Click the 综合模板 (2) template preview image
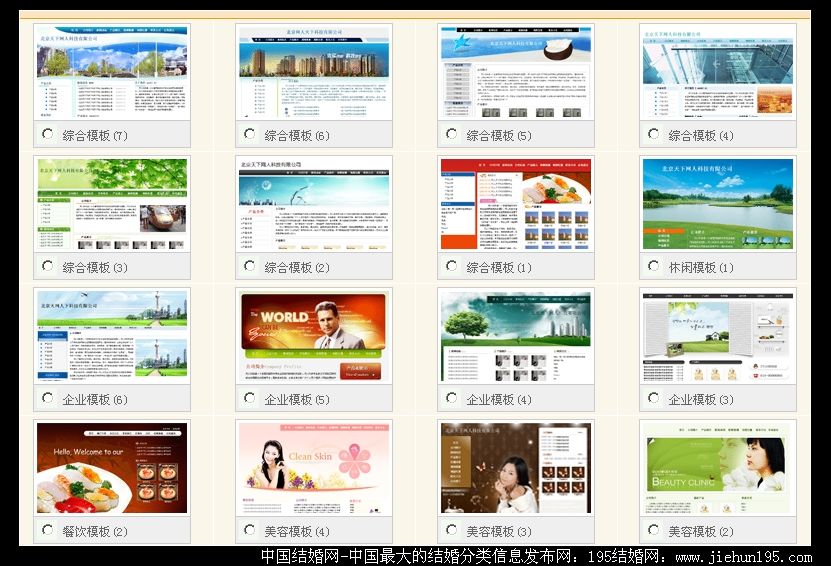 [x=313, y=203]
